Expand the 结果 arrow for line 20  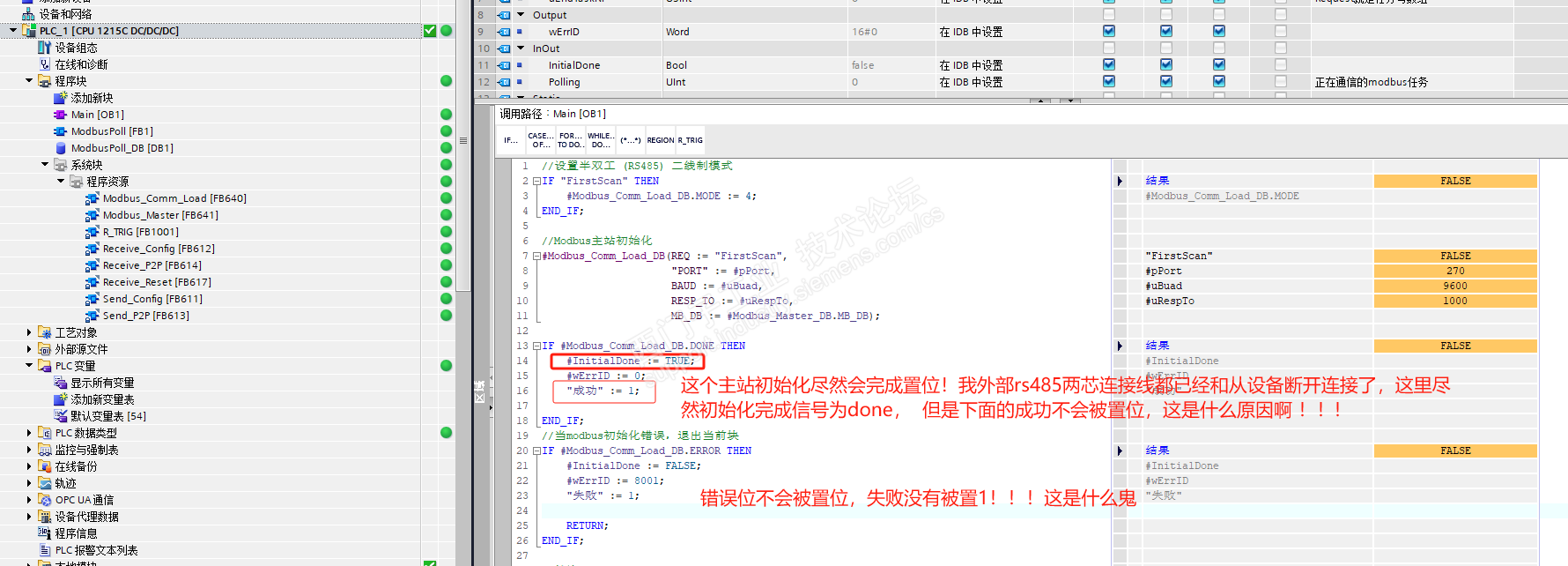pyautogui.click(x=1120, y=451)
